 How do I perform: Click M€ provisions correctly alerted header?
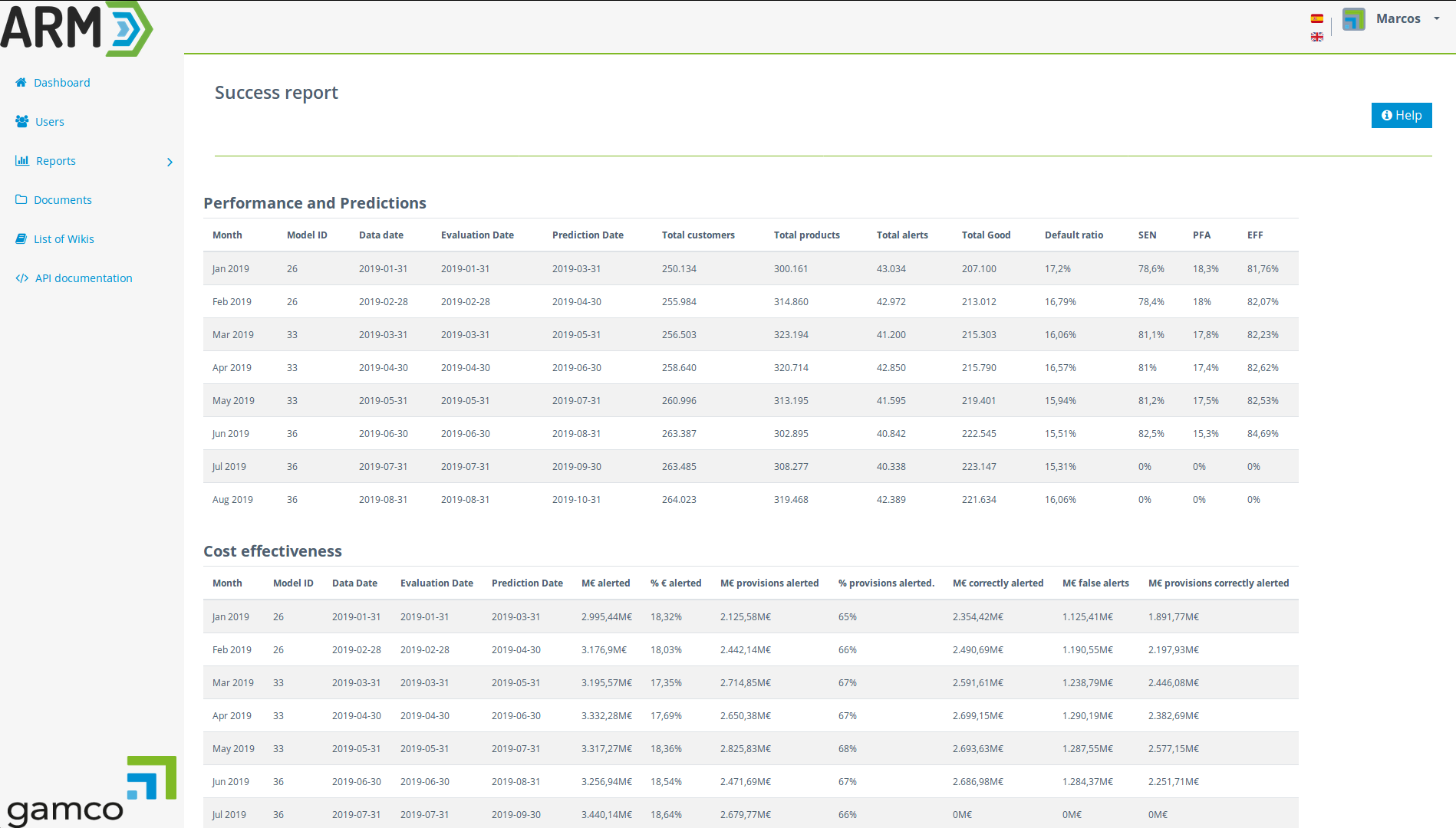tap(1218, 583)
